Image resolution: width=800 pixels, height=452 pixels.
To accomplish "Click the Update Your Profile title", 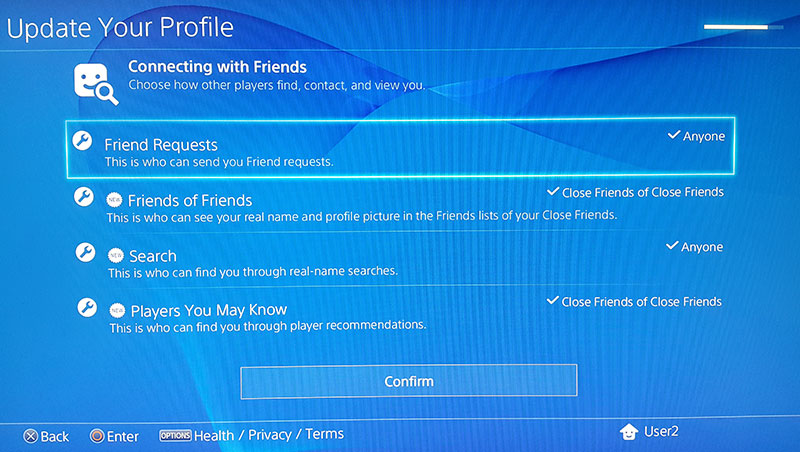I will click(120, 27).
